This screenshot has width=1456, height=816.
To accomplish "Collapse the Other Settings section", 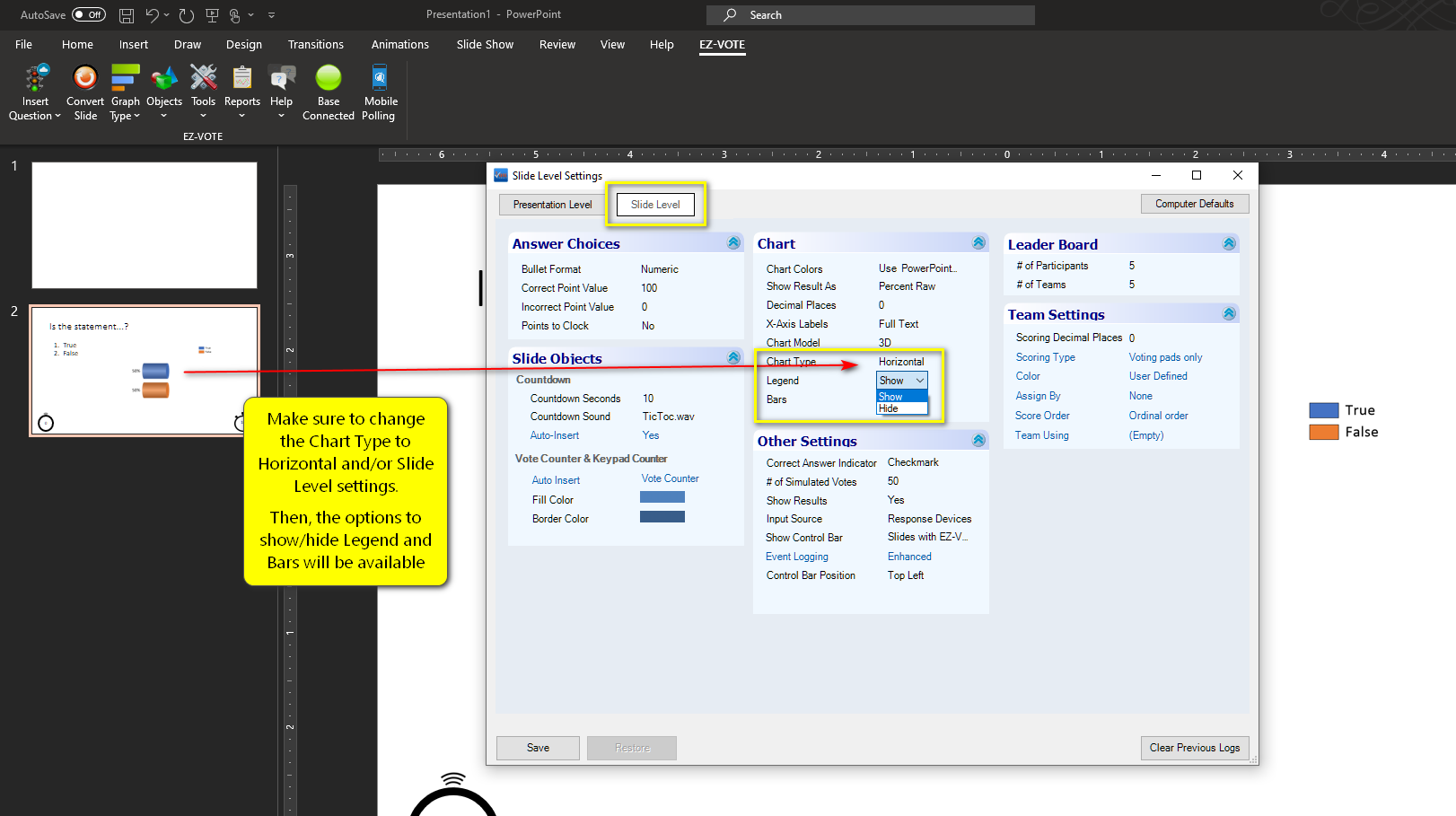I will tap(978, 441).
